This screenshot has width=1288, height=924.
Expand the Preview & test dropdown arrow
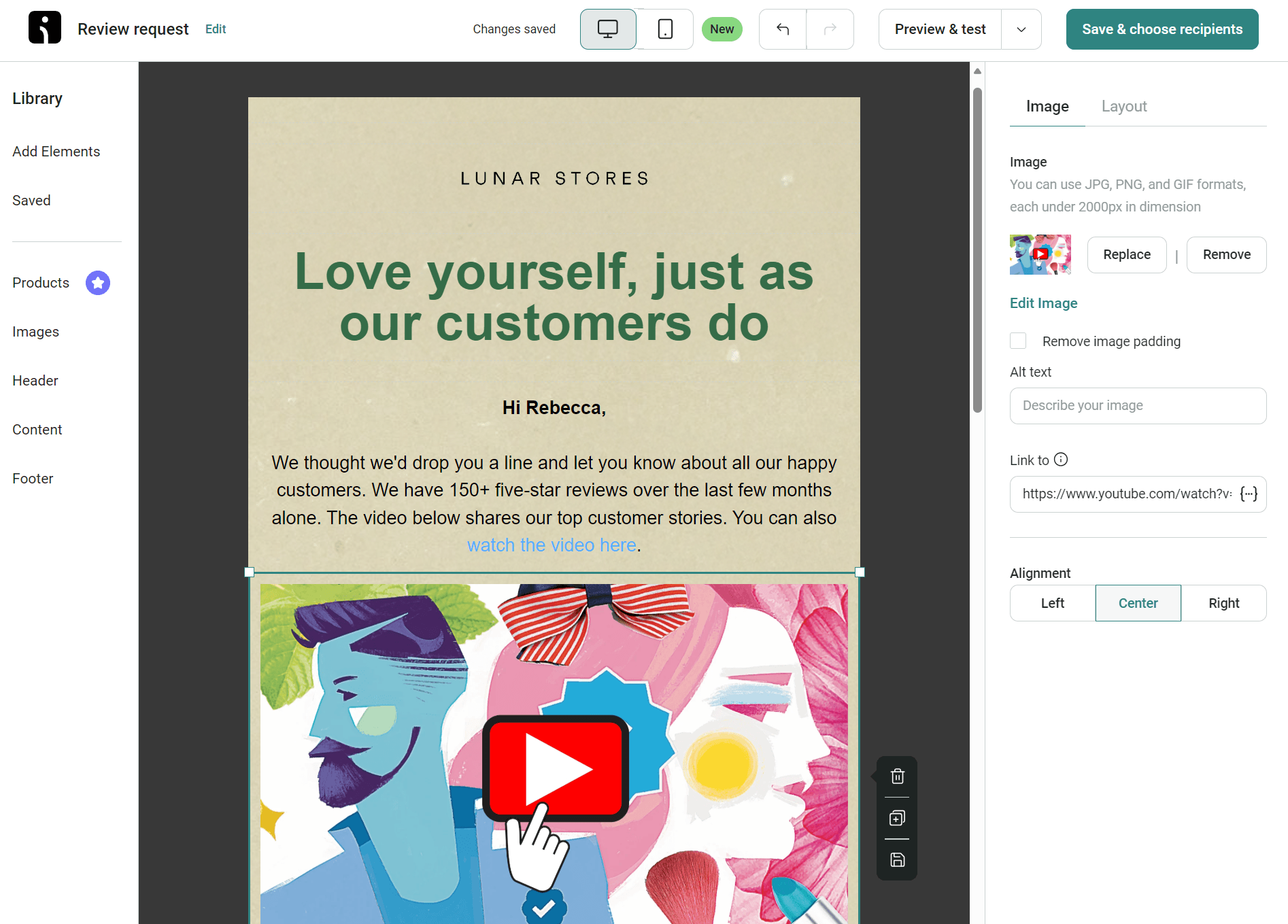pyautogui.click(x=1021, y=29)
